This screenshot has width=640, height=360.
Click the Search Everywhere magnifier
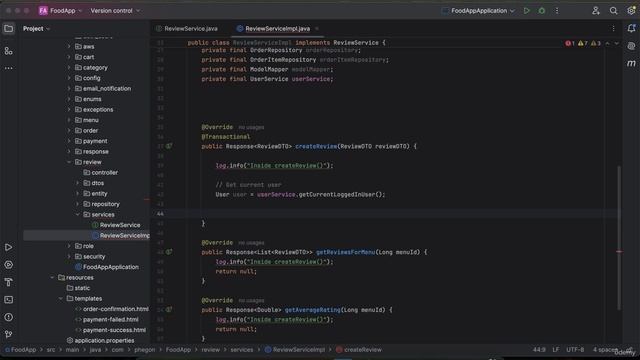[613, 11]
